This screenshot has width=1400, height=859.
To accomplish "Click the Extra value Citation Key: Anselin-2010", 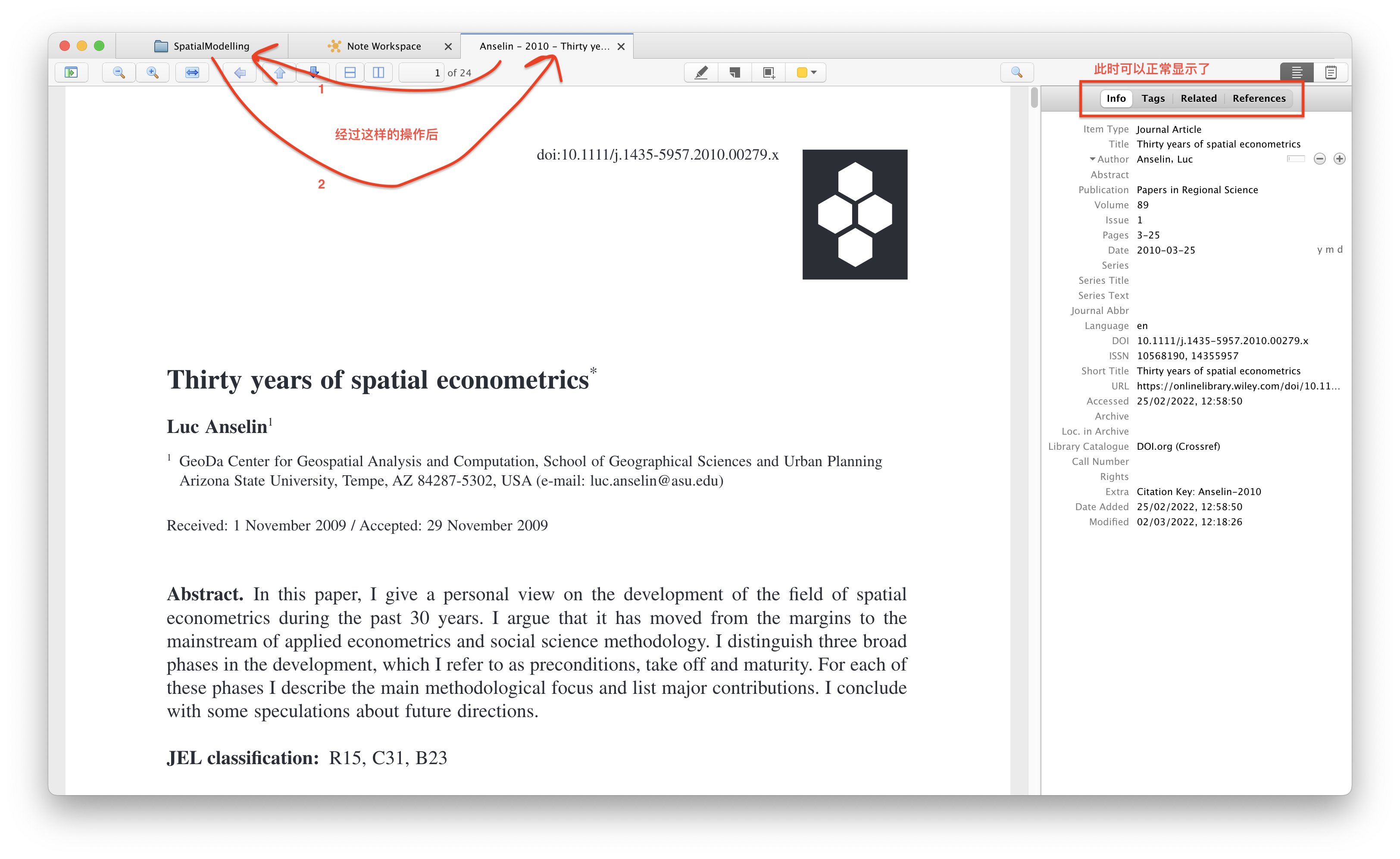I will [x=1199, y=492].
